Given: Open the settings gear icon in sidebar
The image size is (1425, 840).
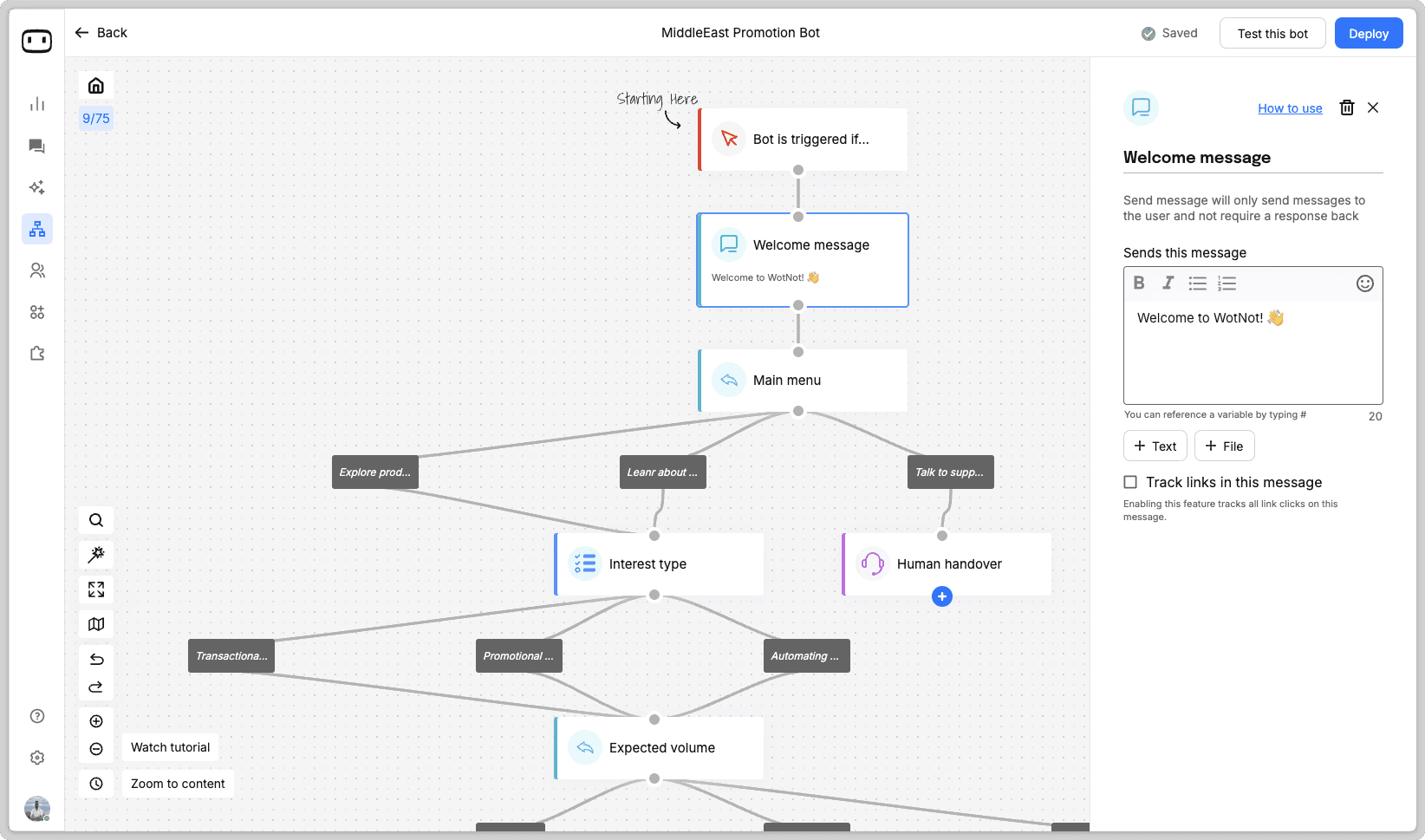Looking at the screenshot, I should (37, 758).
